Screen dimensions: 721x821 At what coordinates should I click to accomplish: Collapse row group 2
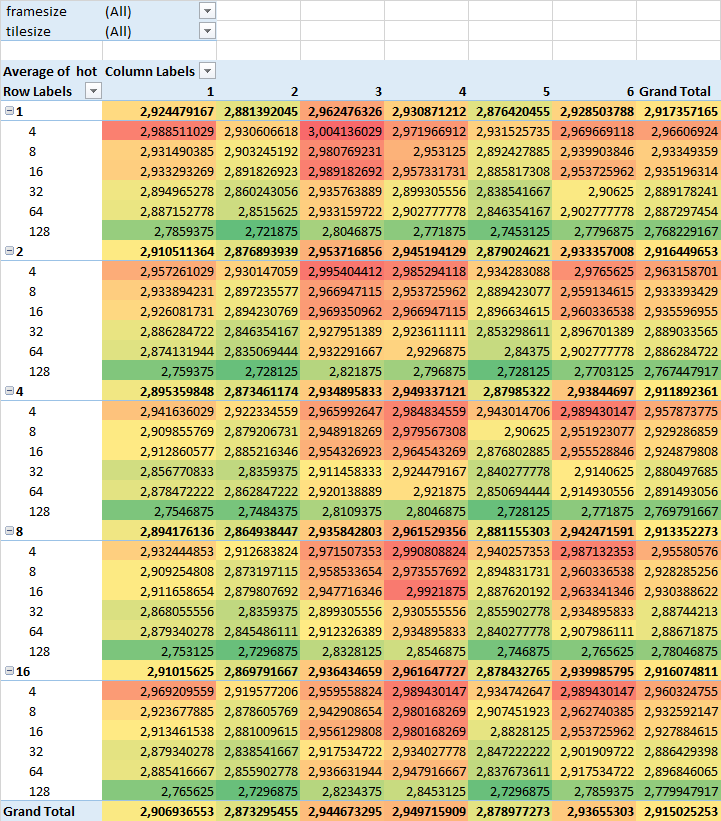9,251
